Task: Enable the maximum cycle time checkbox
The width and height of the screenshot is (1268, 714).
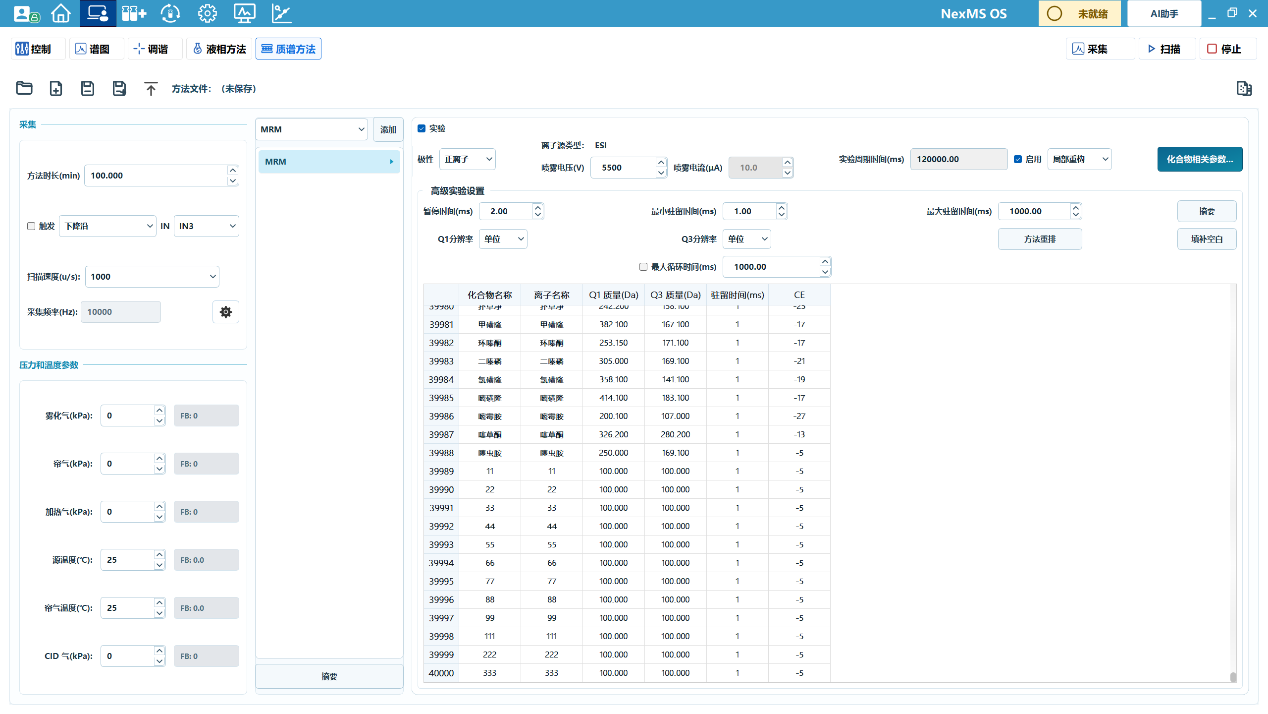Action: [643, 267]
